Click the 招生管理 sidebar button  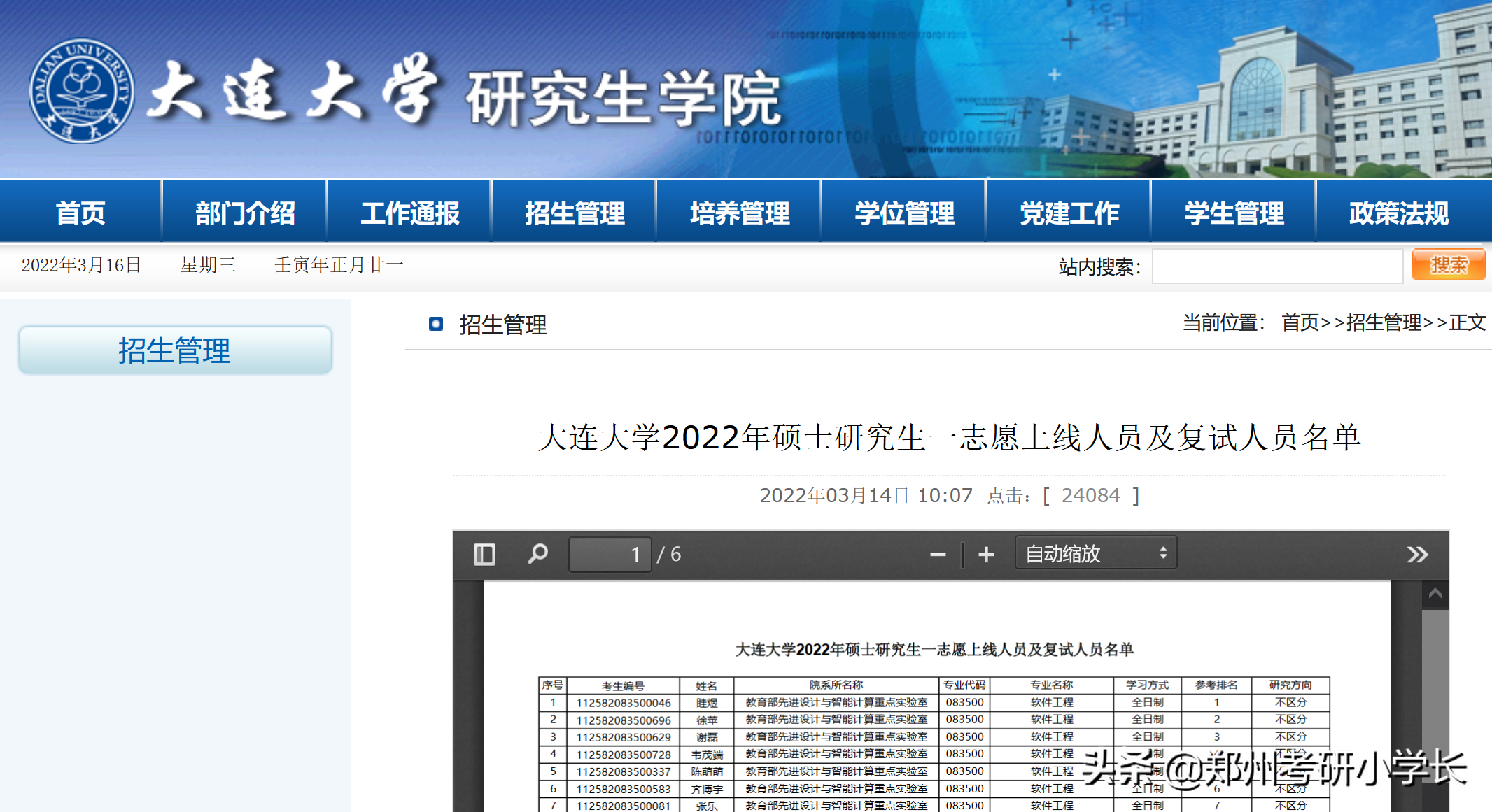click(174, 350)
